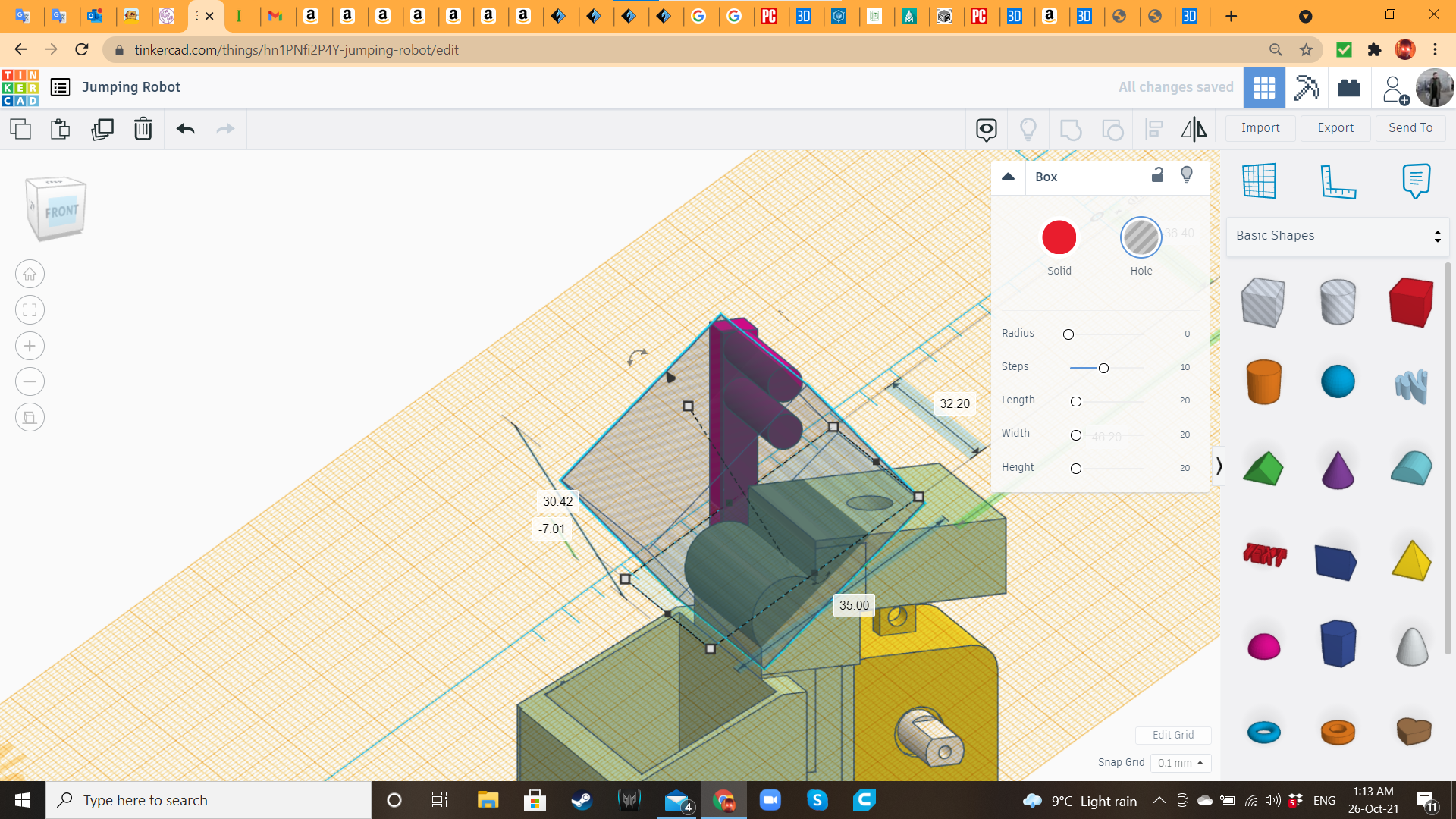Adjust the Steps slider handle
Image resolution: width=1456 pixels, height=819 pixels.
point(1103,368)
